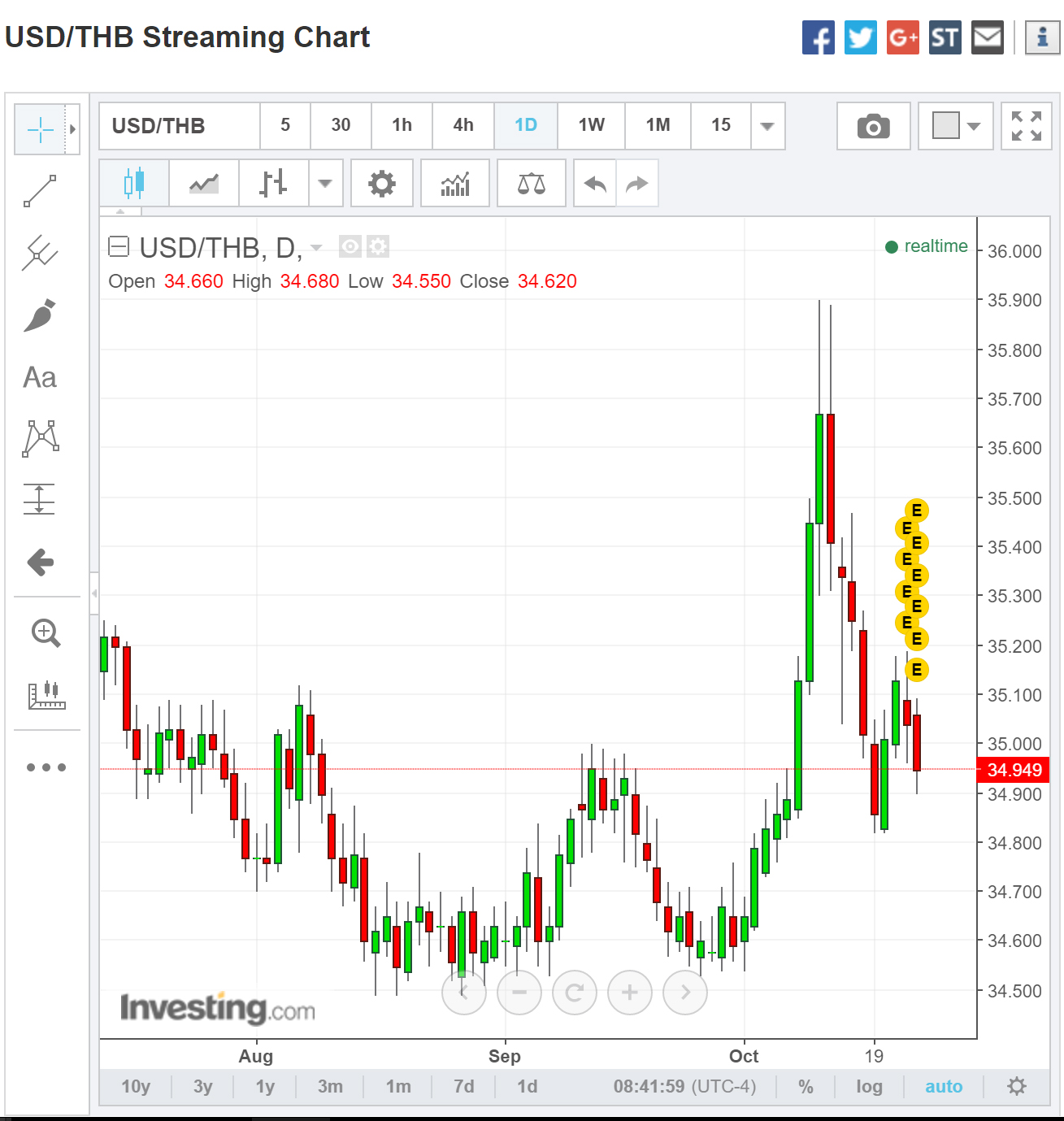Enter fullscreen chart mode

[1027, 126]
